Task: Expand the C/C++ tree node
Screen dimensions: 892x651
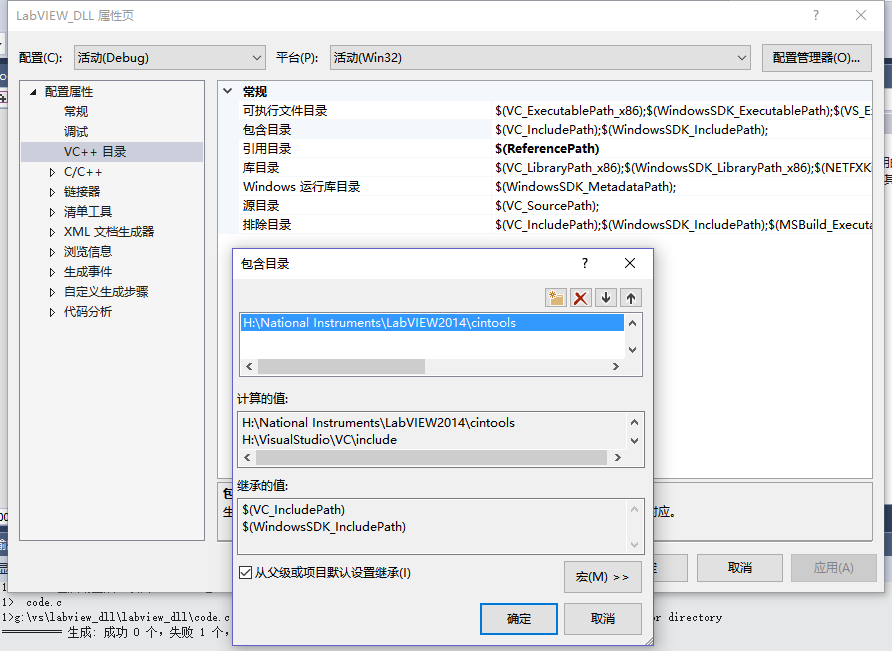Action: (x=52, y=172)
